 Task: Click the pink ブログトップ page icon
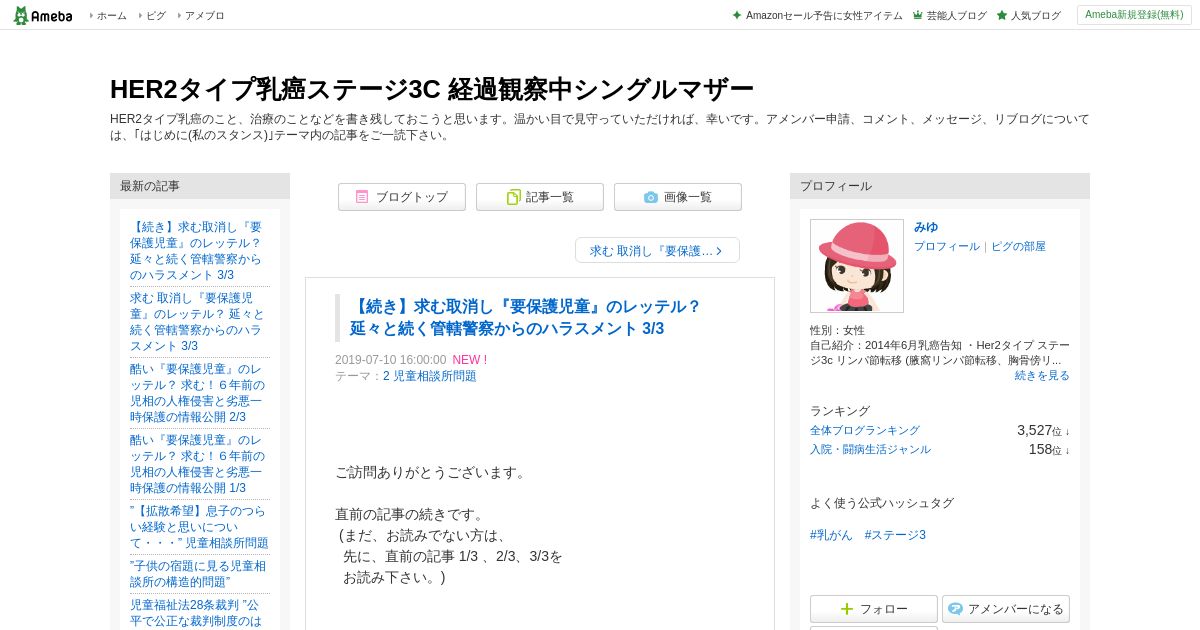362,197
